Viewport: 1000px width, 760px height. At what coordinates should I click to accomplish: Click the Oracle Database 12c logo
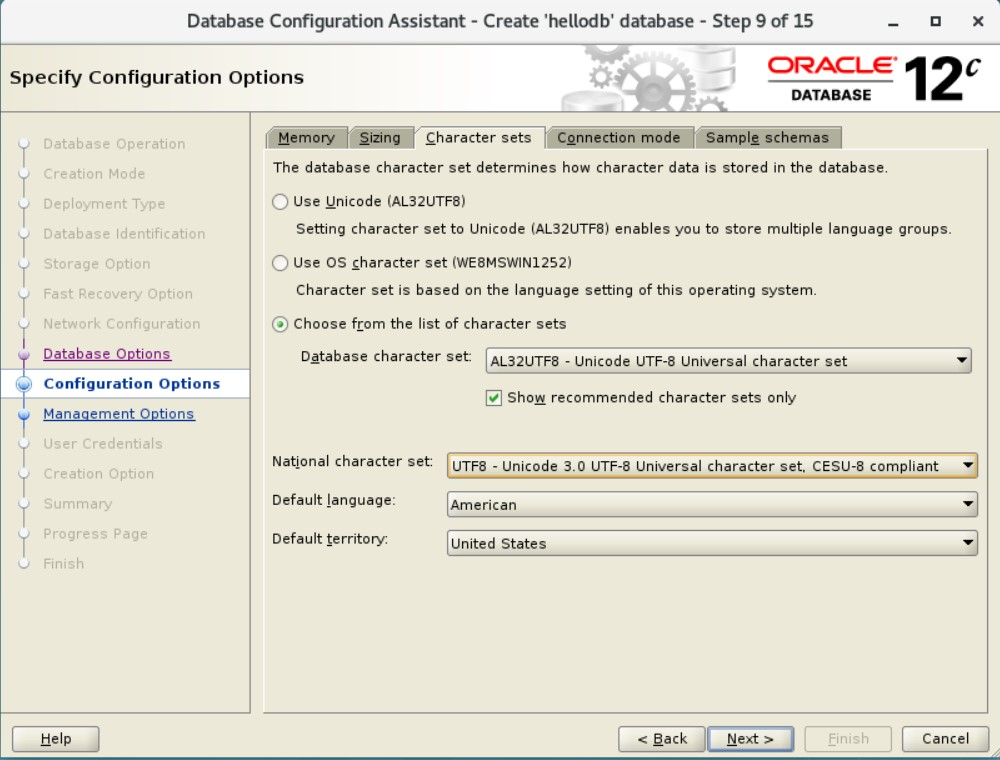[874, 79]
